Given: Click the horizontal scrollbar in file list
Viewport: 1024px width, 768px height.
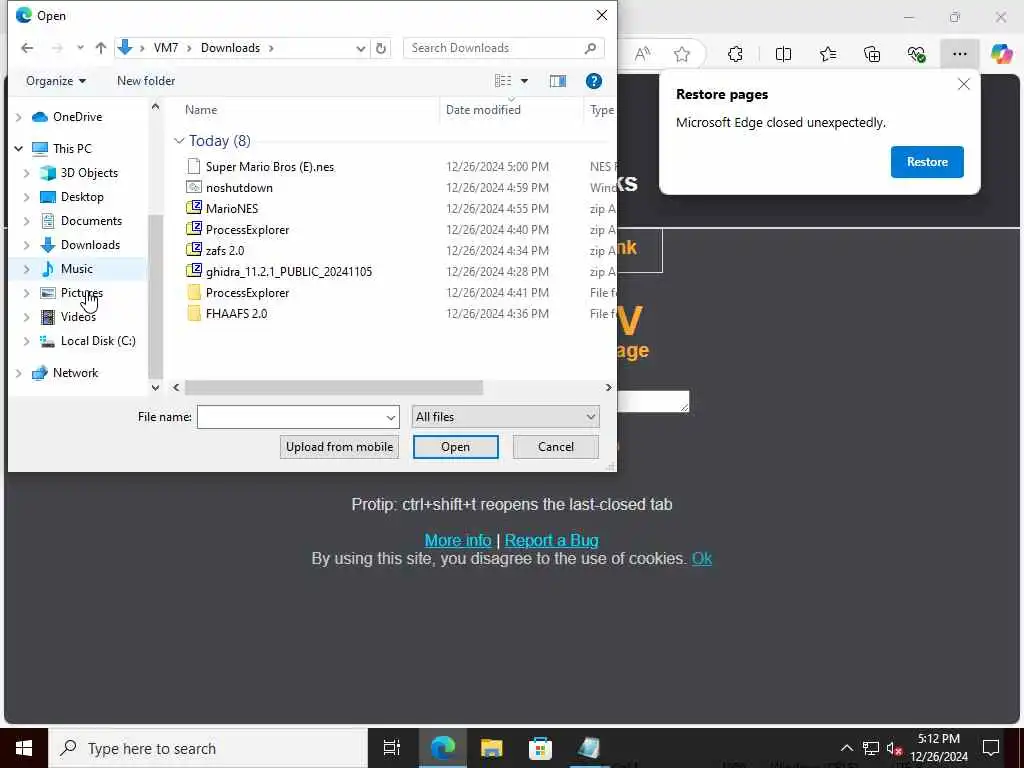Looking at the screenshot, I should click(334, 387).
